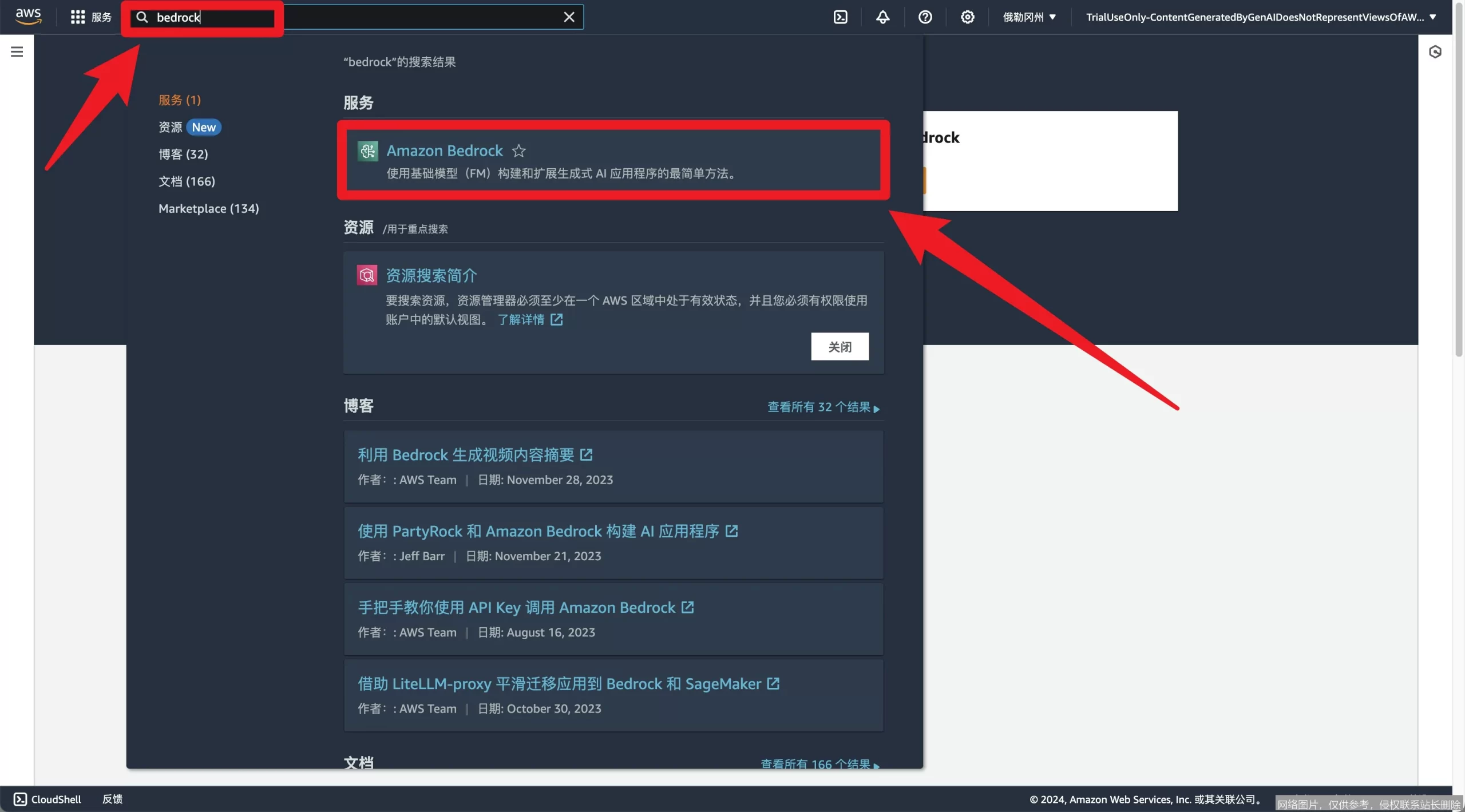The height and width of the screenshot is (812, 1465).
Task: Open the settings gear icon
Action: tap(967, 17)
